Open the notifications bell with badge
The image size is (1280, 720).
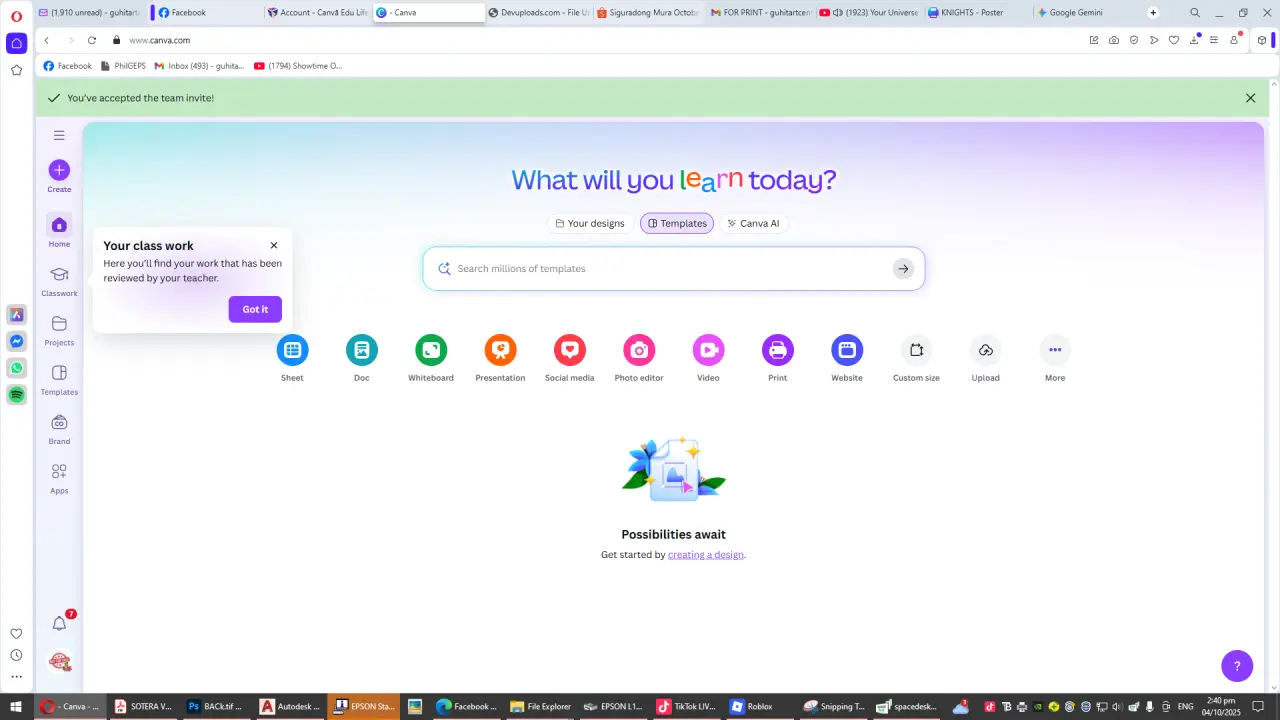60,623
